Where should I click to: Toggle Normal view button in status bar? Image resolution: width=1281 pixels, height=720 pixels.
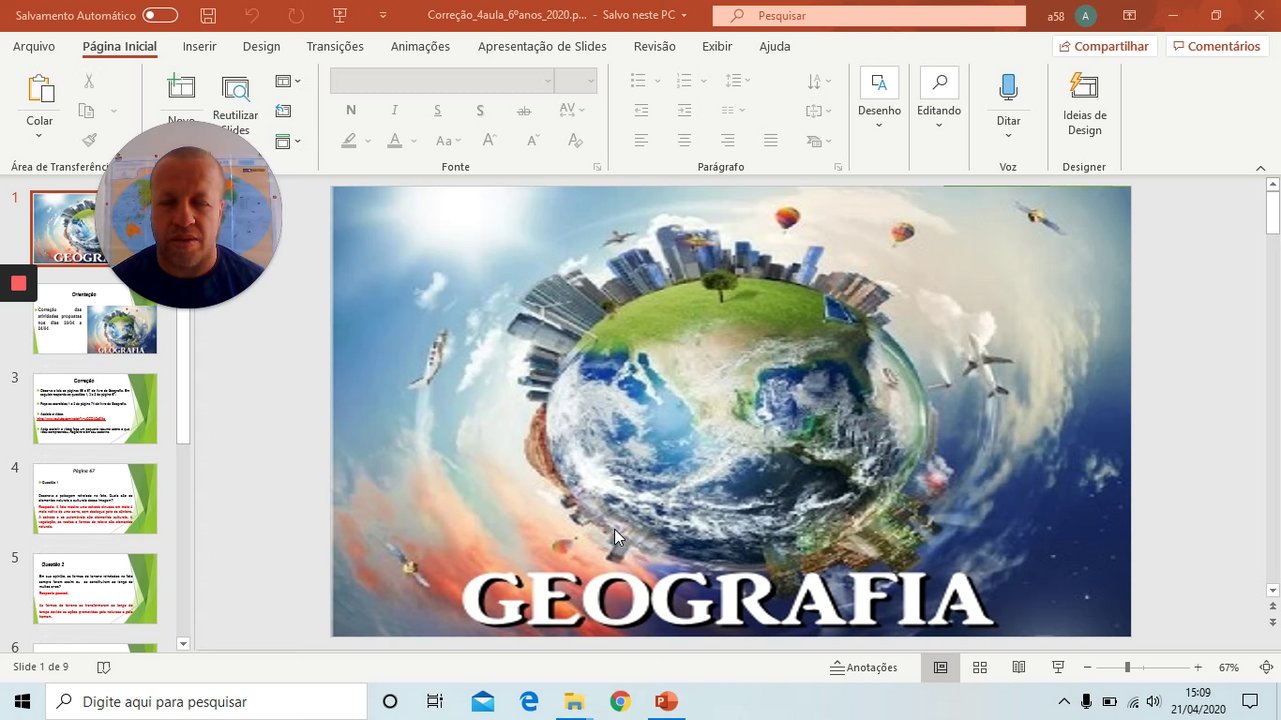pos(940,667)
